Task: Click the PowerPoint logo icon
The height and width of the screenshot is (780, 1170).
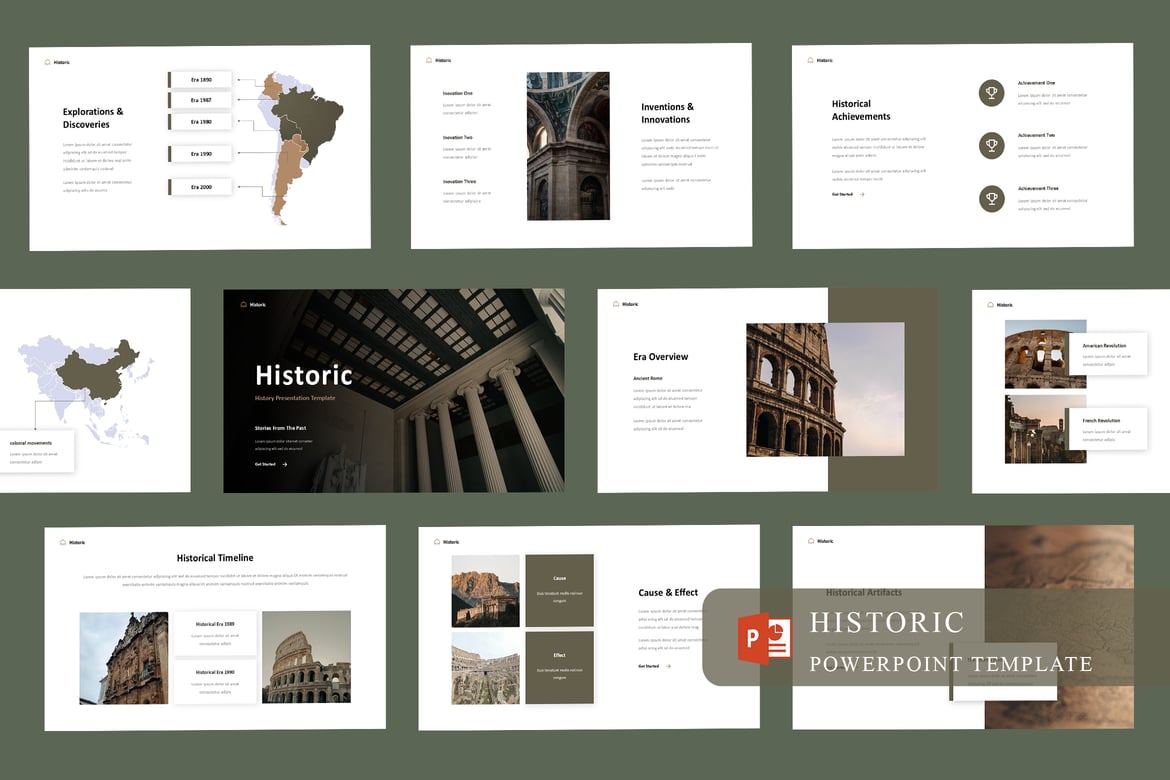Action: point(764,640)
